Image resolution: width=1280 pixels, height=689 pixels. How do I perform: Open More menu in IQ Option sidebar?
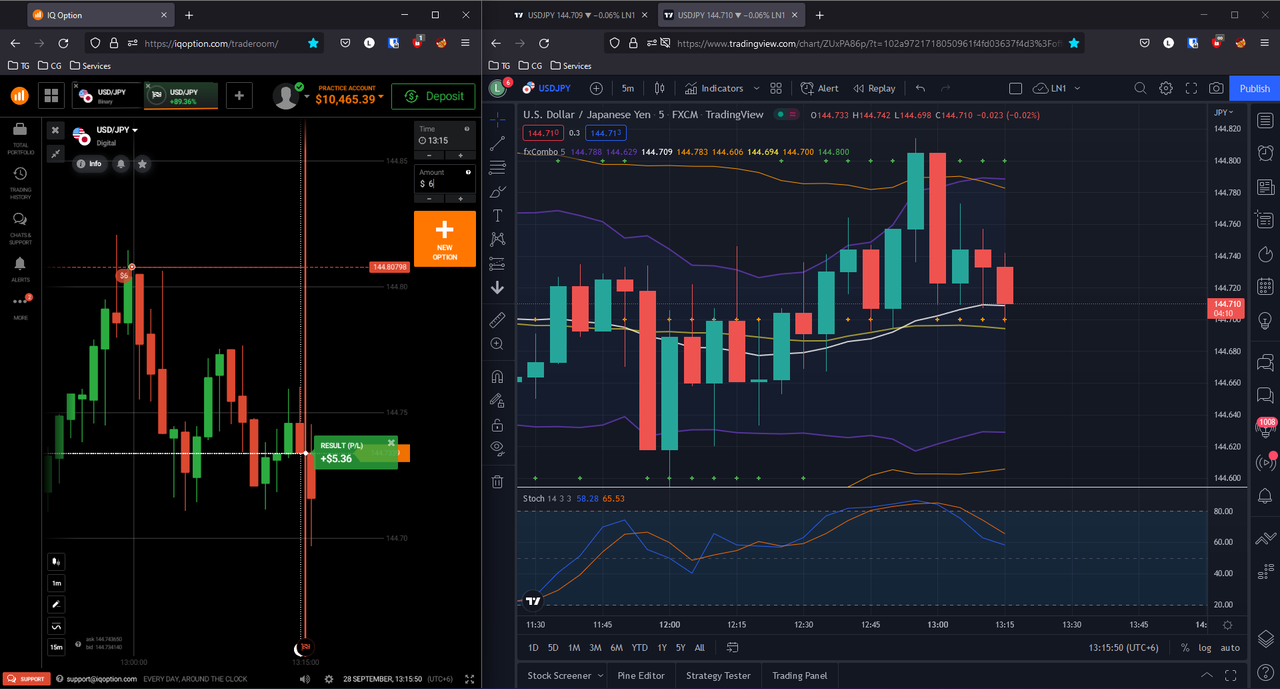point(20,306)
